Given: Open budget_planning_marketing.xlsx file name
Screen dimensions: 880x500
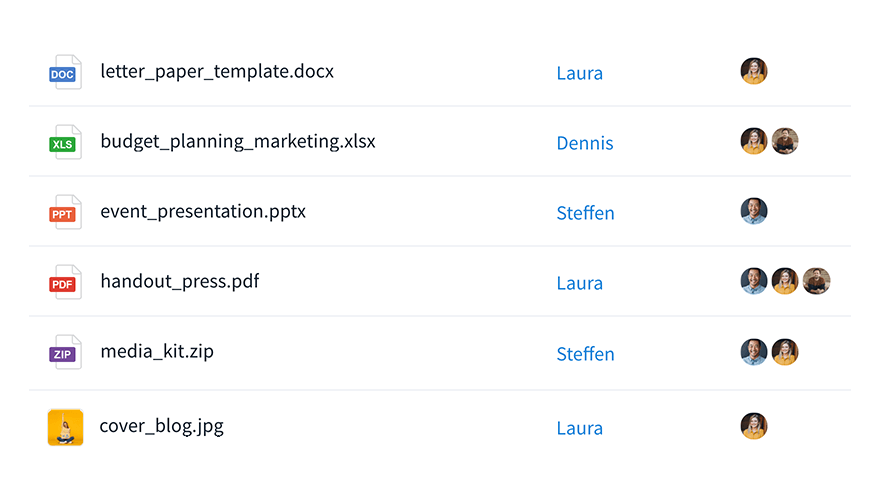Looking at the screenshot, I should click(x=238, y=142).
